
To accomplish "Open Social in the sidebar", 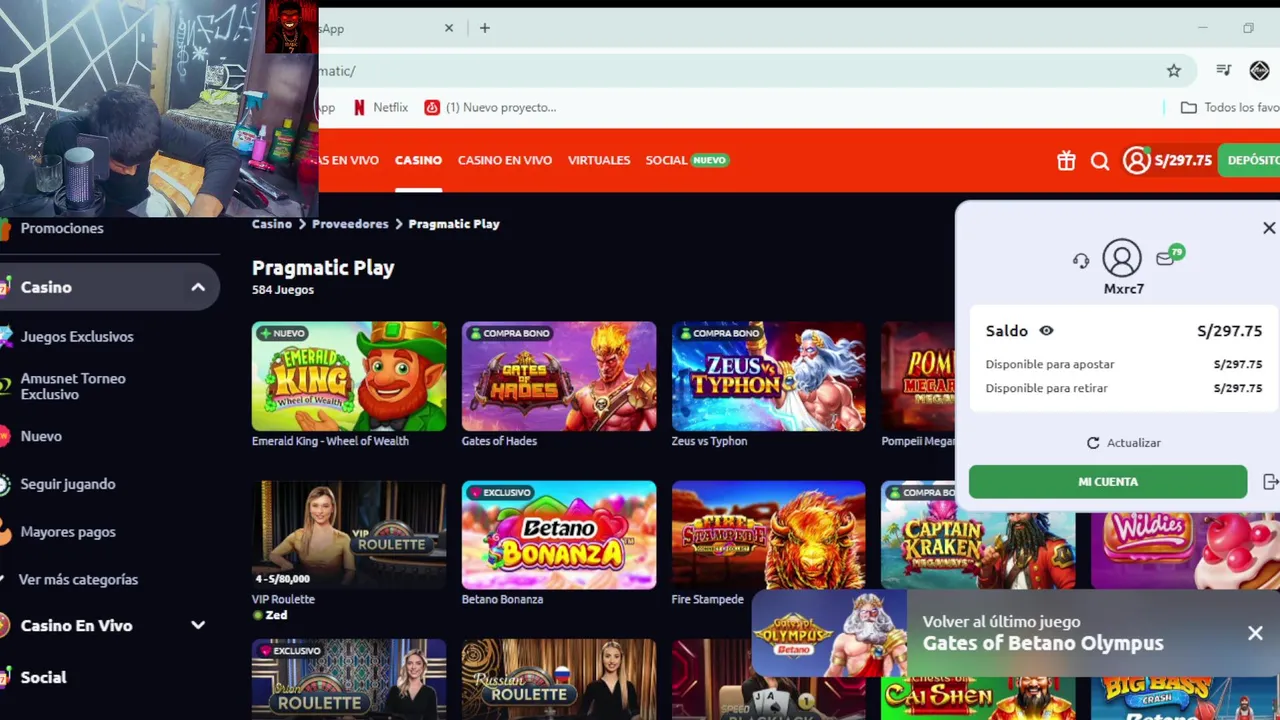I will [43, 677].
